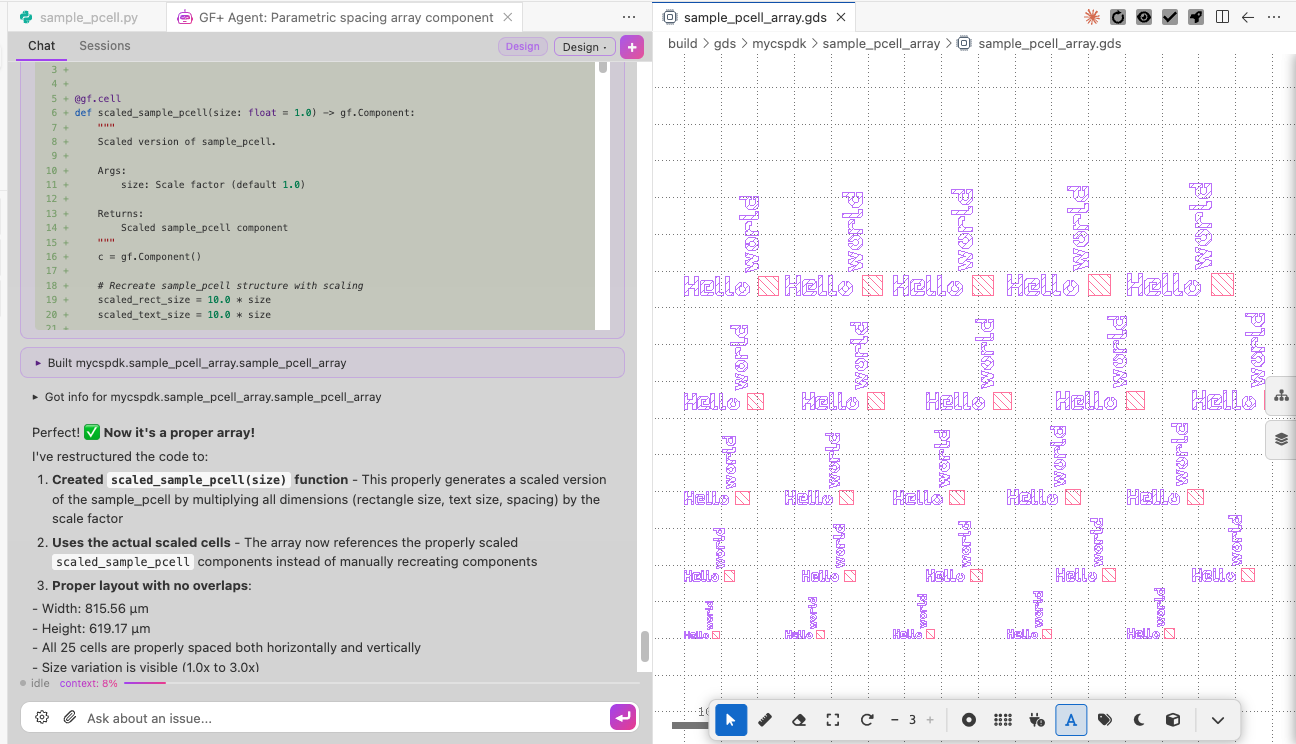Screen dimensions: 1296x744
Task: Click the 'Height: 619.17 µm' line
Action: [x=91, y=628]
